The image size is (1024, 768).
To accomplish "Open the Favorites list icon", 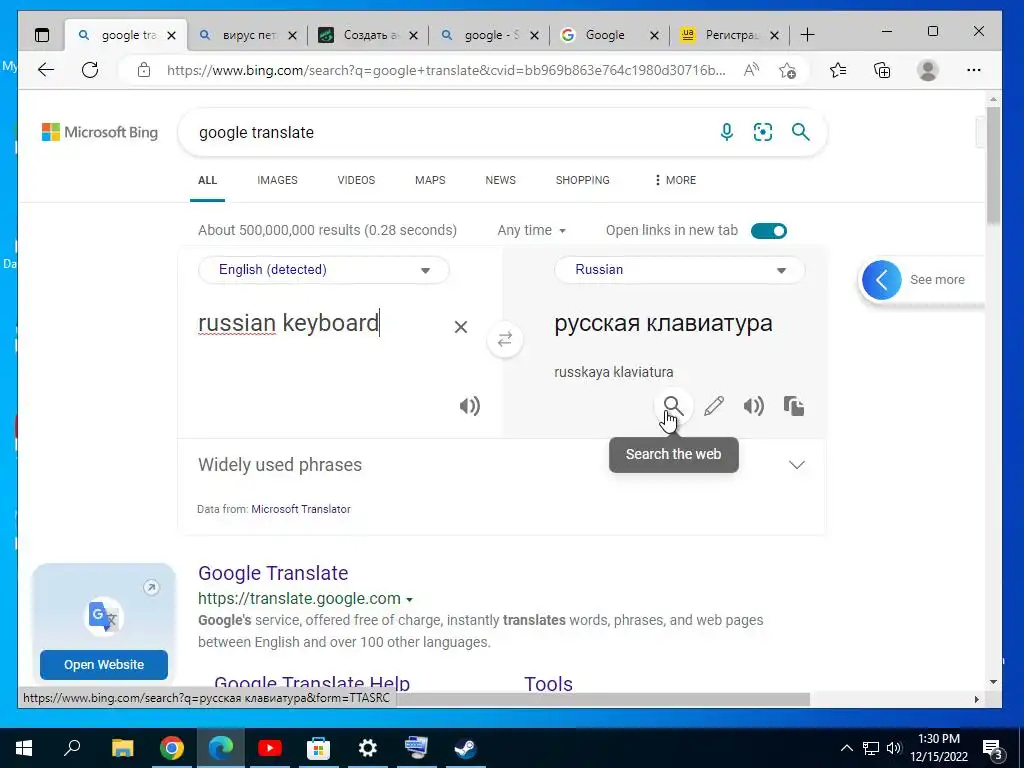I will (838, 70).
